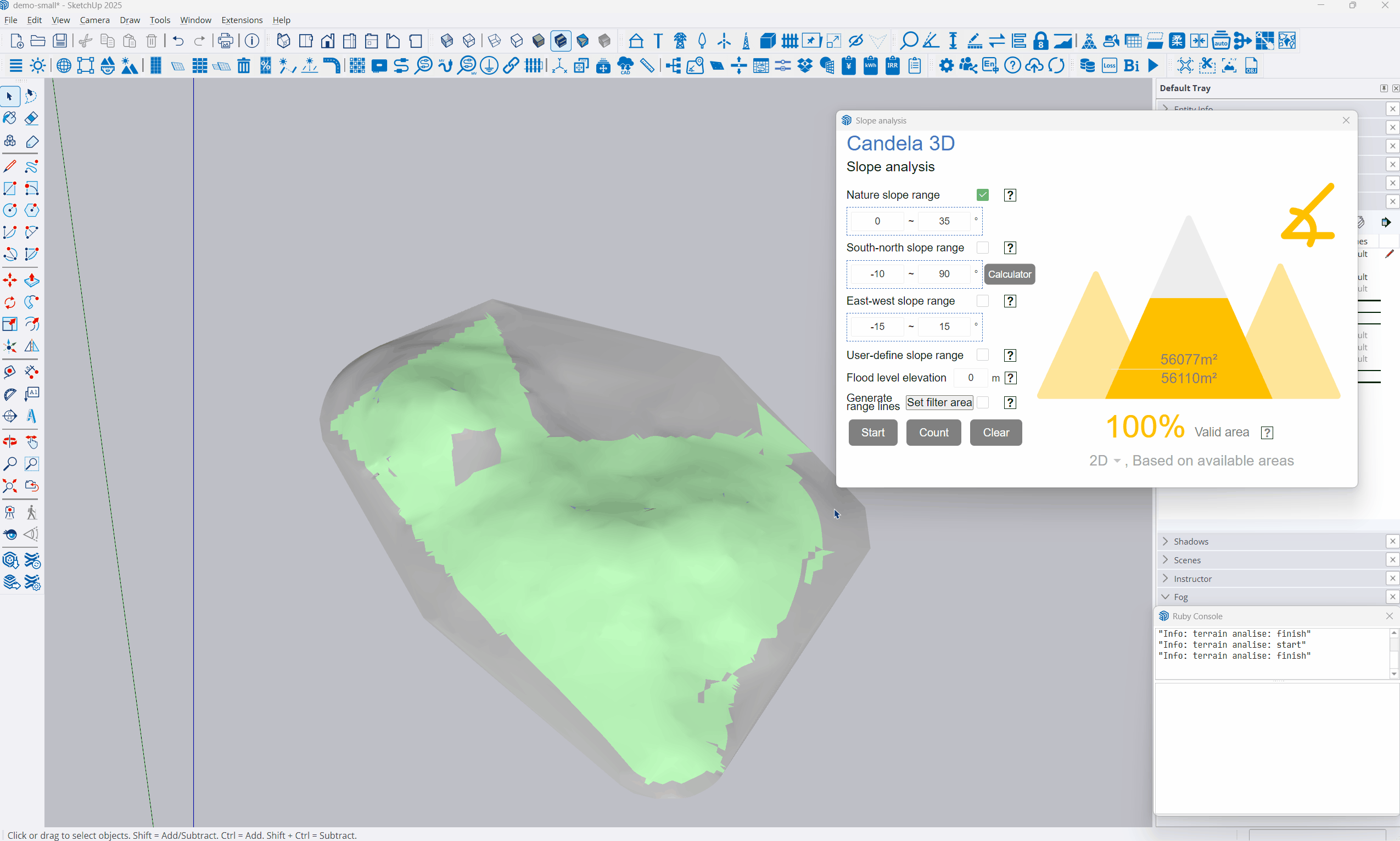Activate the Paint Bucket tool
This screenshot has width=1400, height=841.
(10, 119)
